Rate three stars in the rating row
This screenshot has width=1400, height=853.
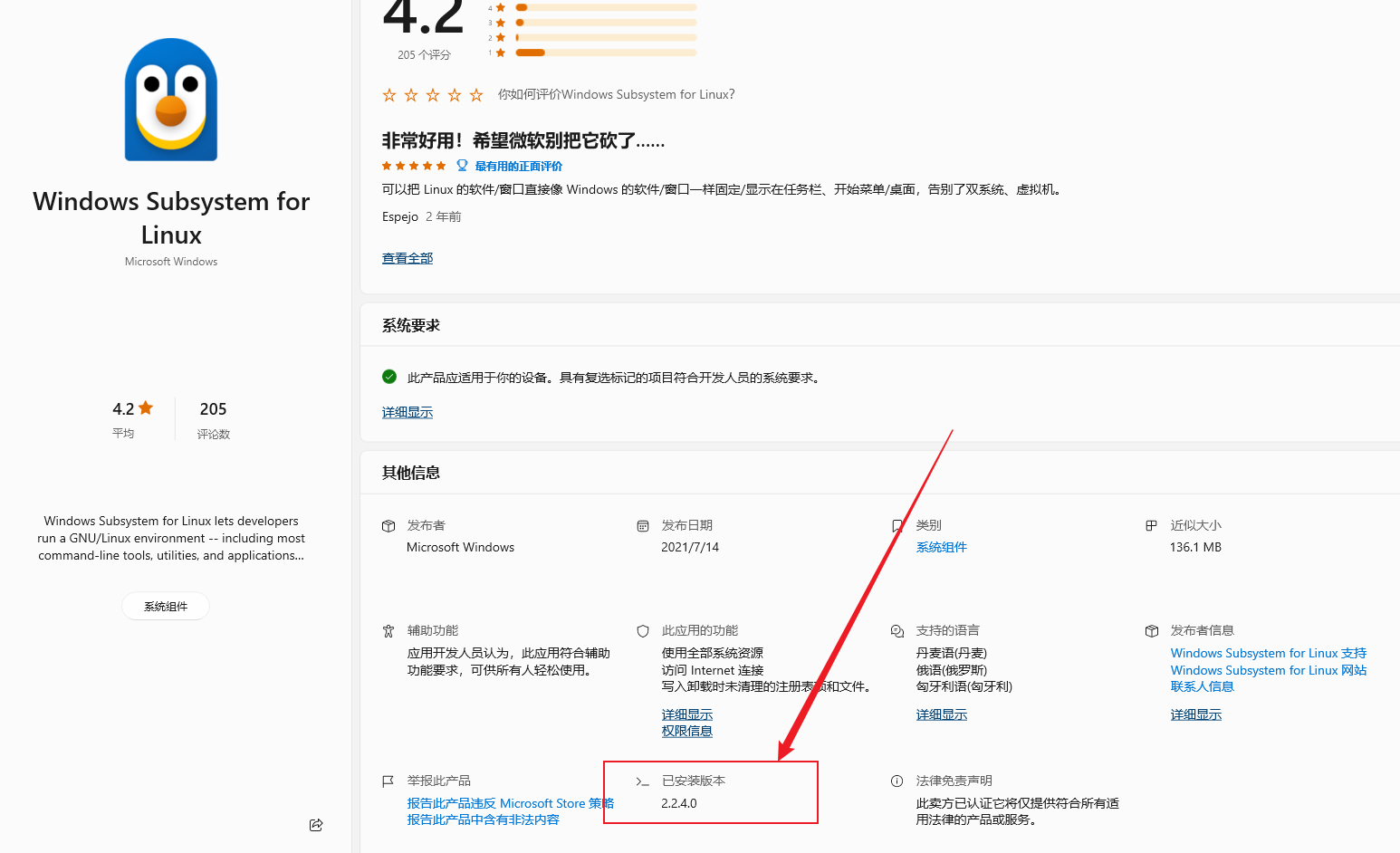pyautogui.click(x=433, y=95)
